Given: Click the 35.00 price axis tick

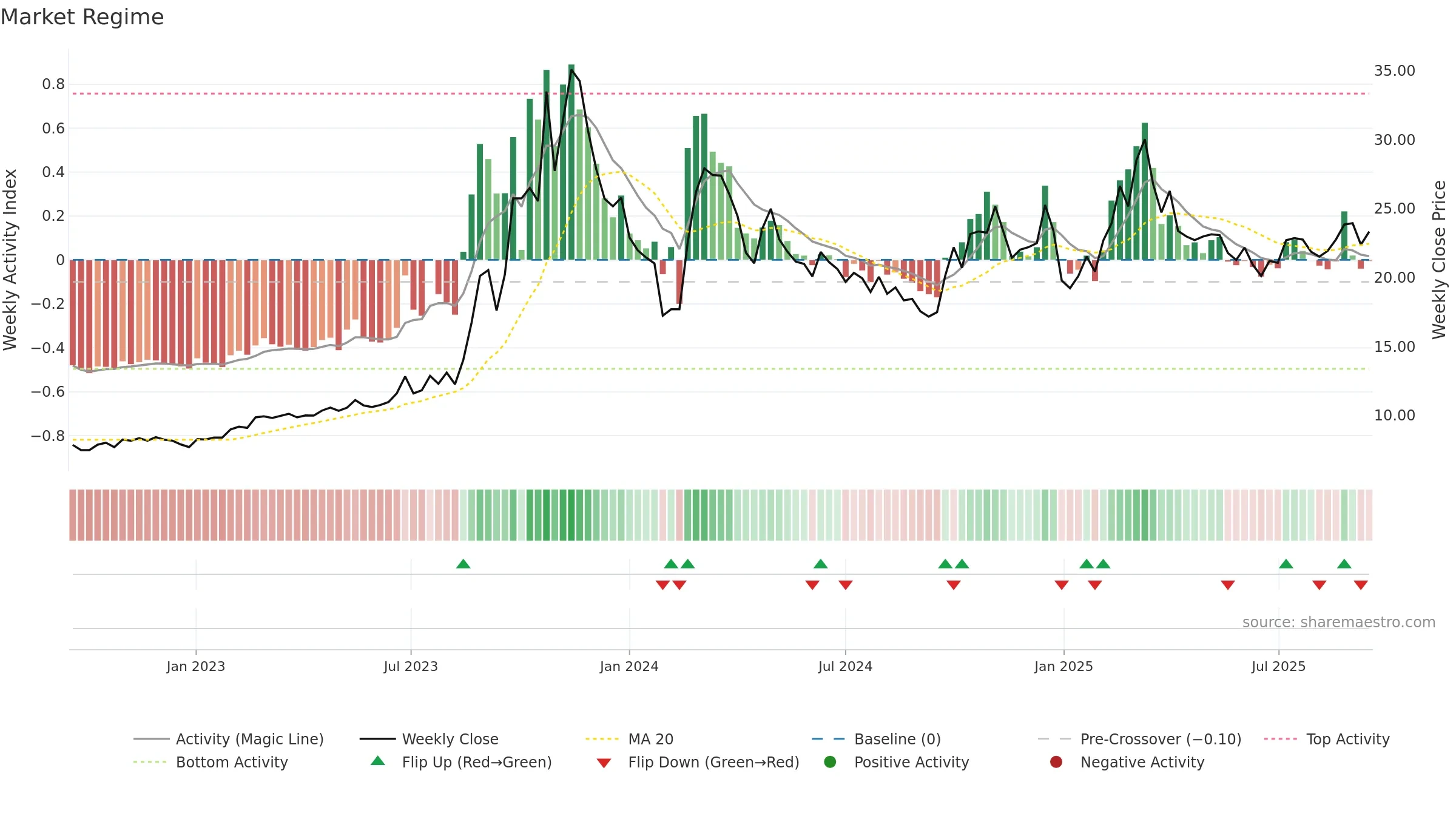Looking at the screenshot, I should pyautogui.click(x=1395, y=71).
